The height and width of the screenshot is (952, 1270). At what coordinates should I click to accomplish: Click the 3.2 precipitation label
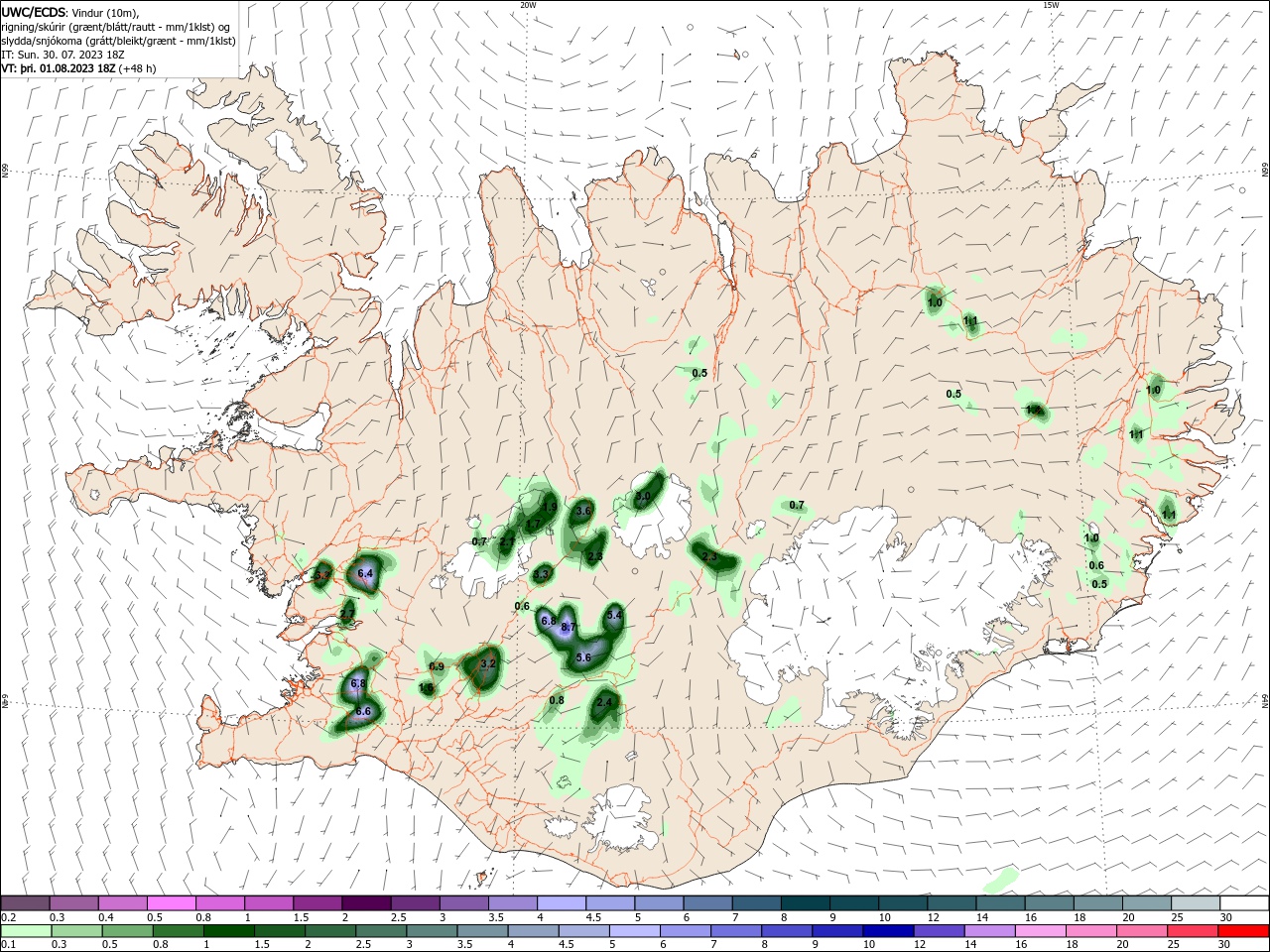point(487,663)
